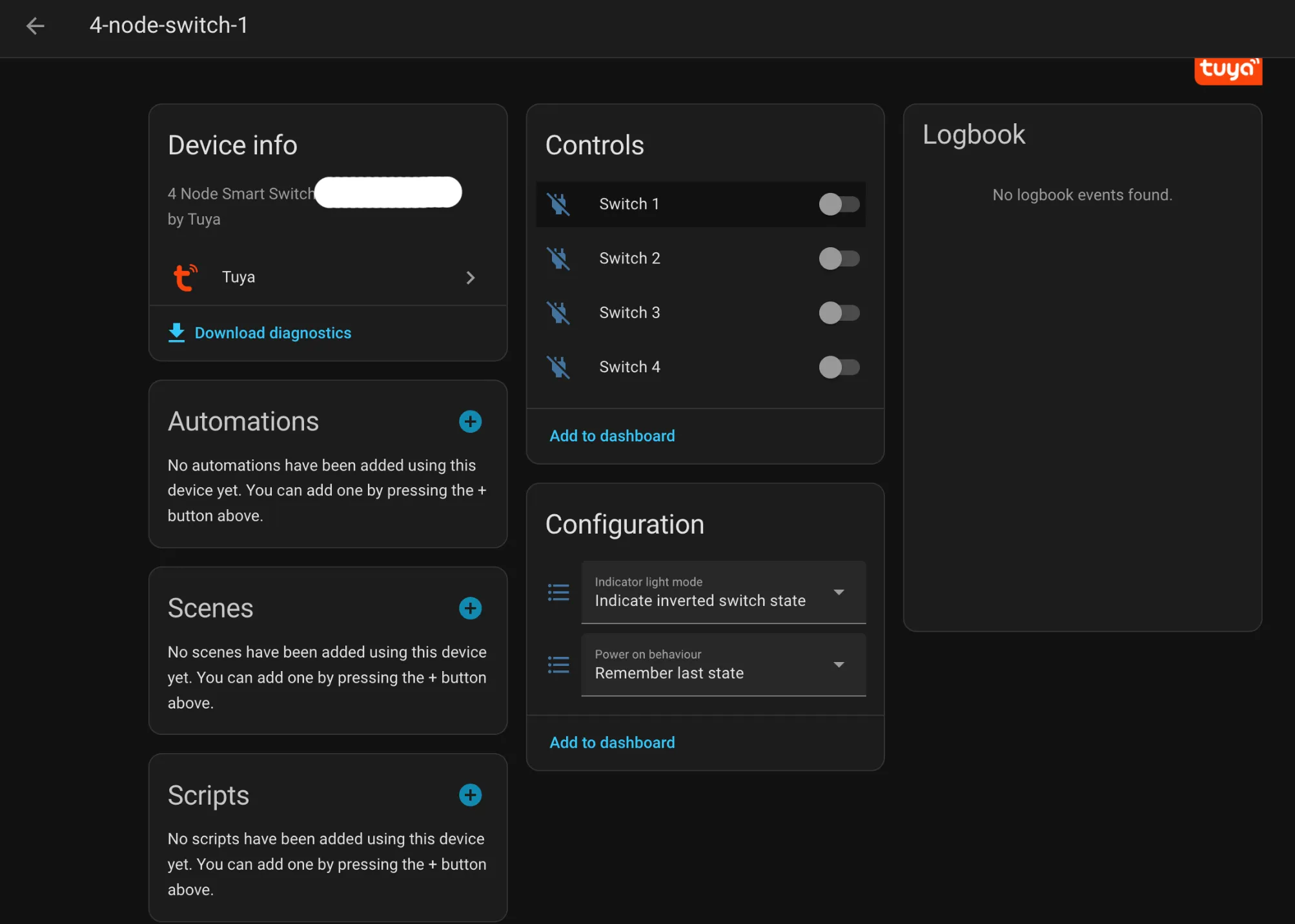Add Configuration entities to dashboard
The height and width of the screenshot is (924, 1295).
[612, 743]
